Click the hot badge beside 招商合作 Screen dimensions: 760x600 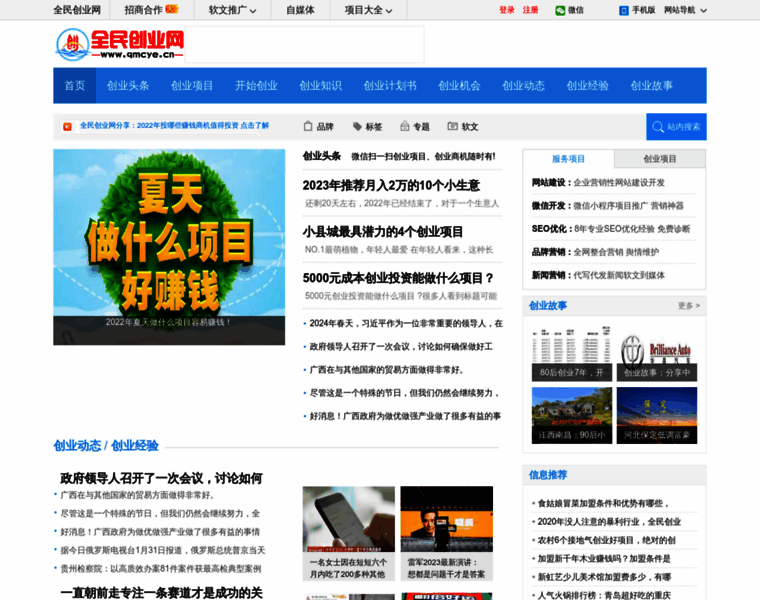coord(172,9)
